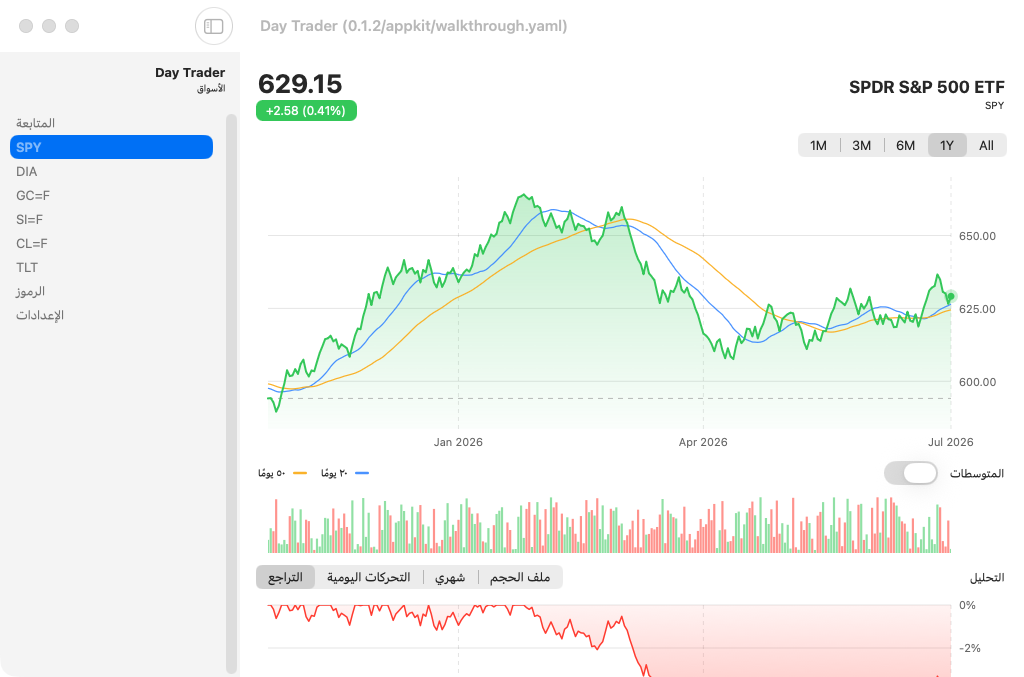The width and height of the screenshot is (1024, 677).
Task: Select the 1Y chart range
Action: click(x=947, y=145)
